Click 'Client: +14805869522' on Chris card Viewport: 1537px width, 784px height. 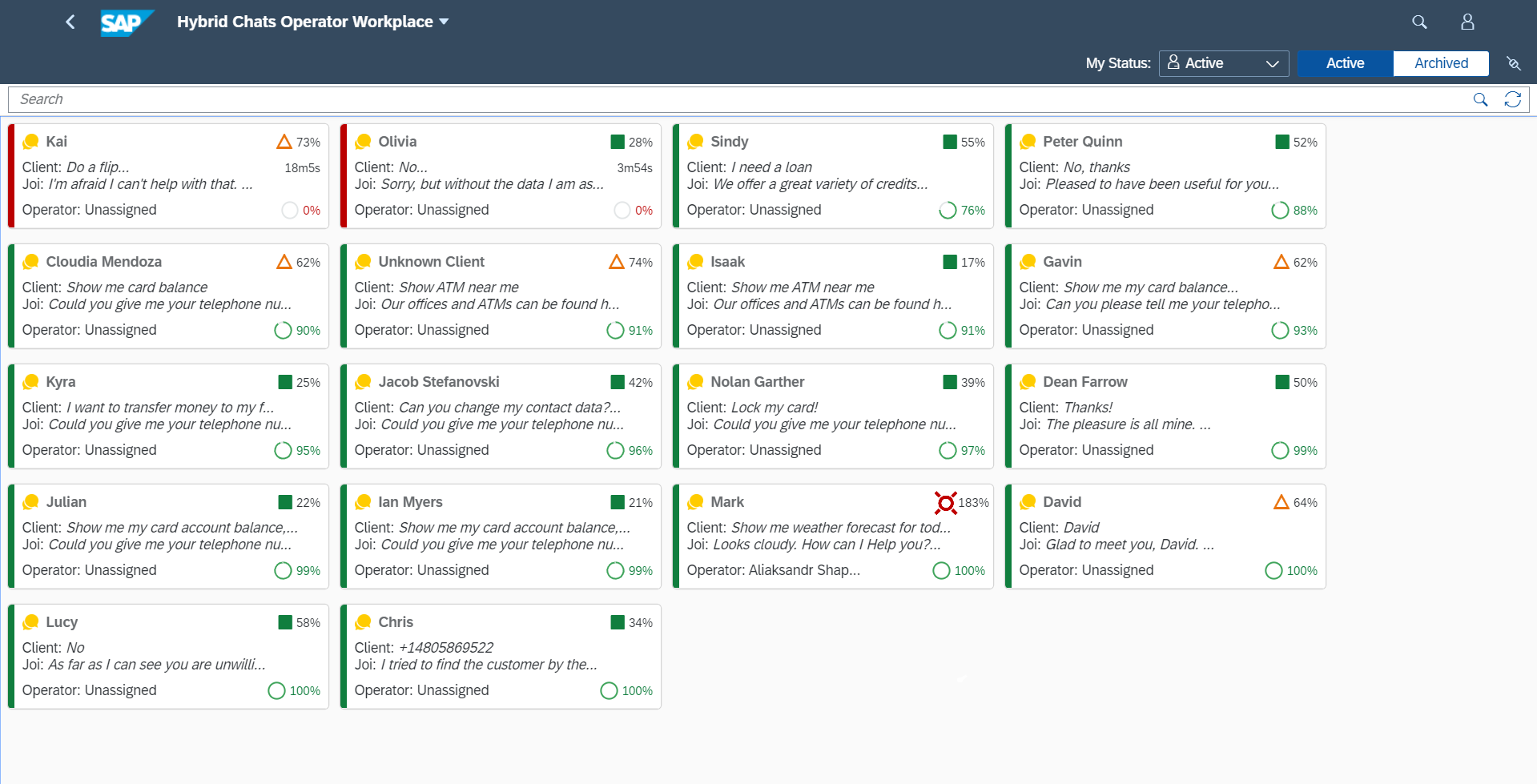point(424,648)
